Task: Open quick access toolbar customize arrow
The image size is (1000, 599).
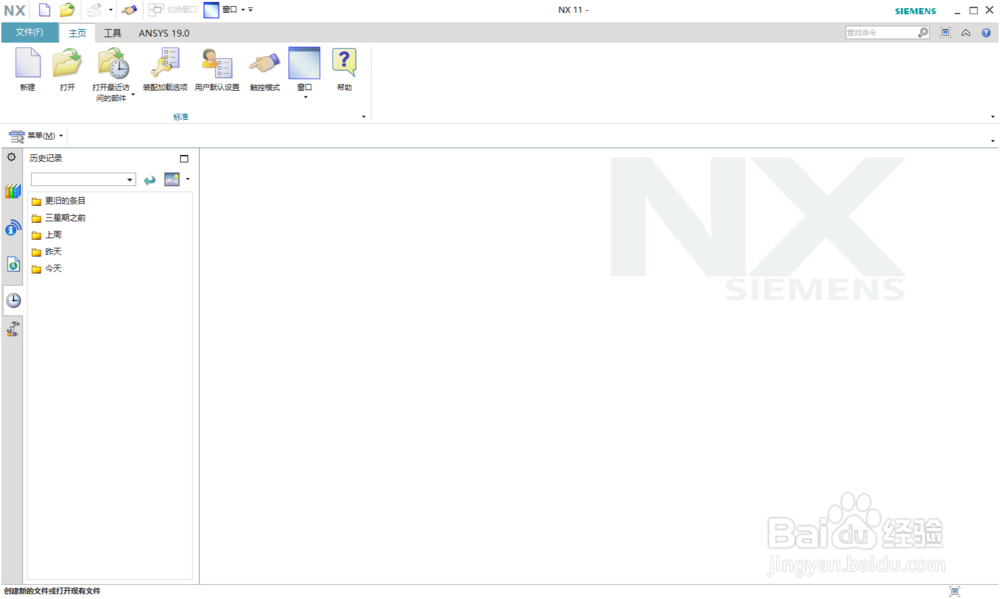Action: point(251,10)
